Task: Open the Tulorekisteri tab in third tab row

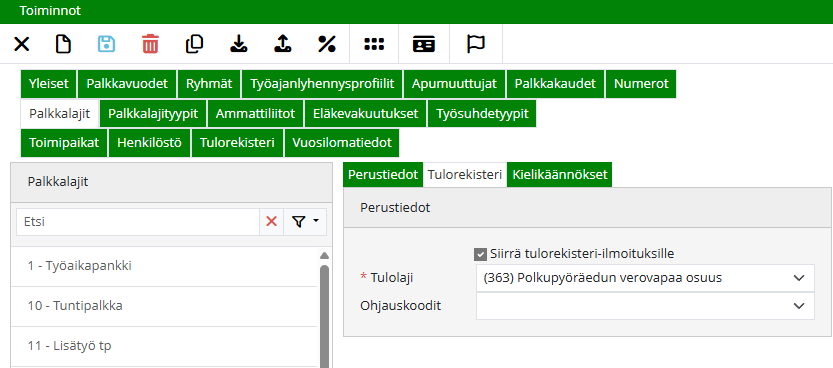Action: pos(237,143)
